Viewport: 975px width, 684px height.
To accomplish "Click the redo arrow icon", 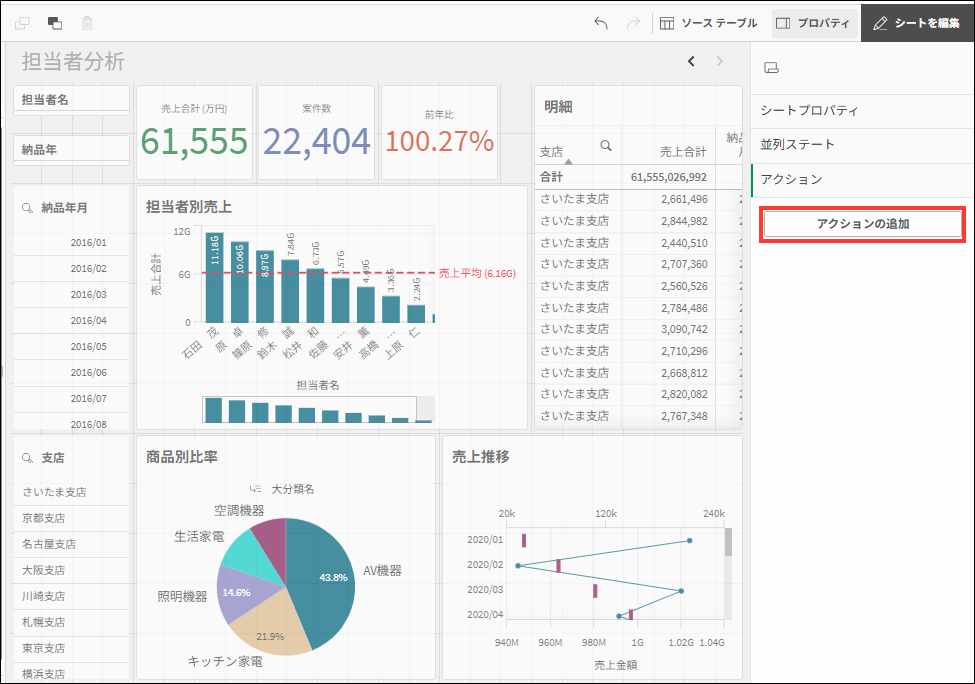I will (x=632, y=23).
